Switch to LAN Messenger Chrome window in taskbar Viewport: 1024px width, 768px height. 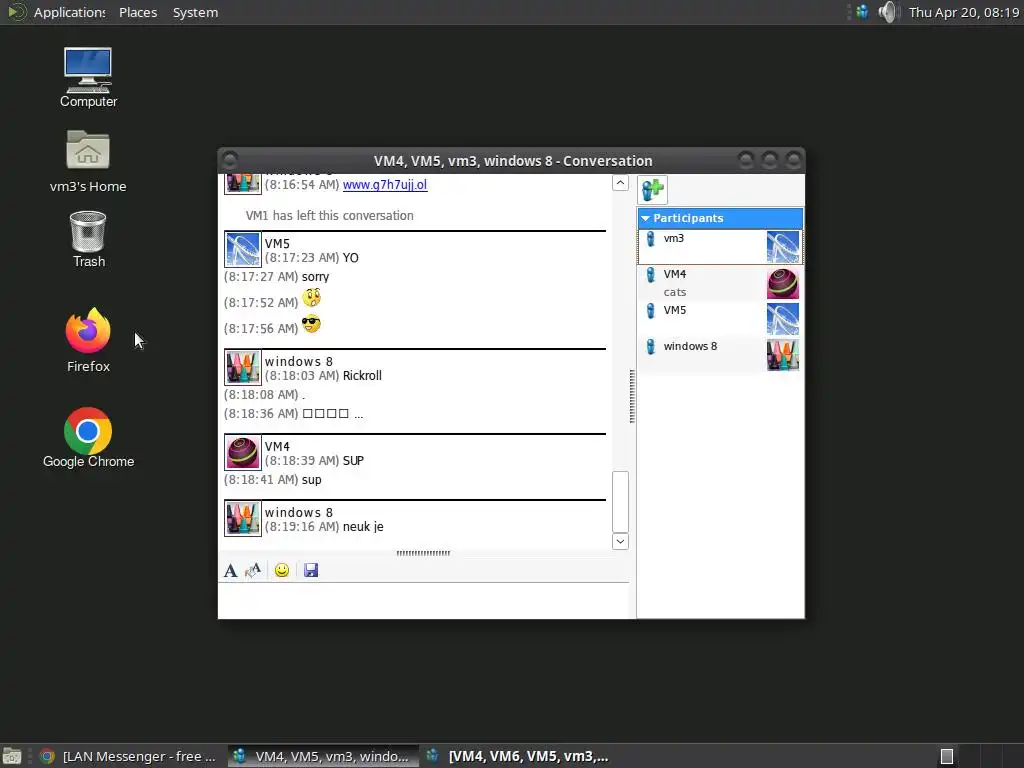click(128, 756)
